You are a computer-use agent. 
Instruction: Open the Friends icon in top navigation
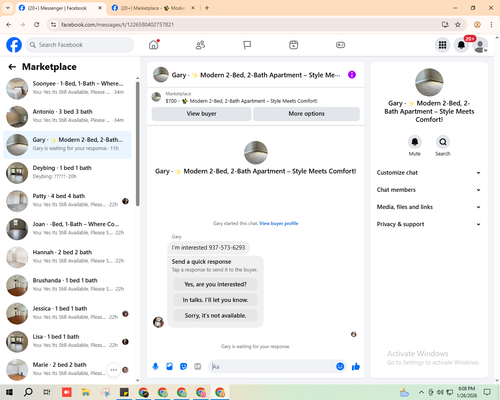tap(200, 45)
